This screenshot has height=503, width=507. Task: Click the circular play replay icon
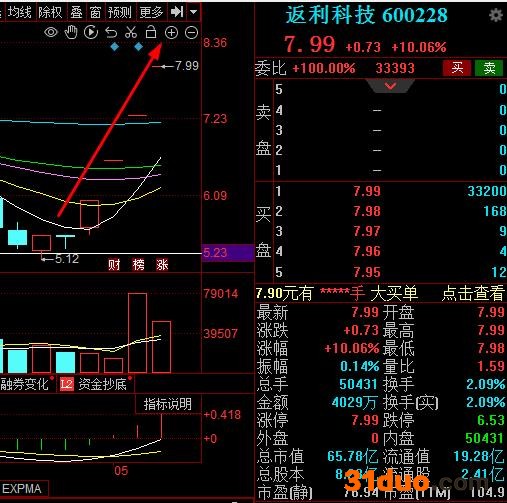[91, 32]
